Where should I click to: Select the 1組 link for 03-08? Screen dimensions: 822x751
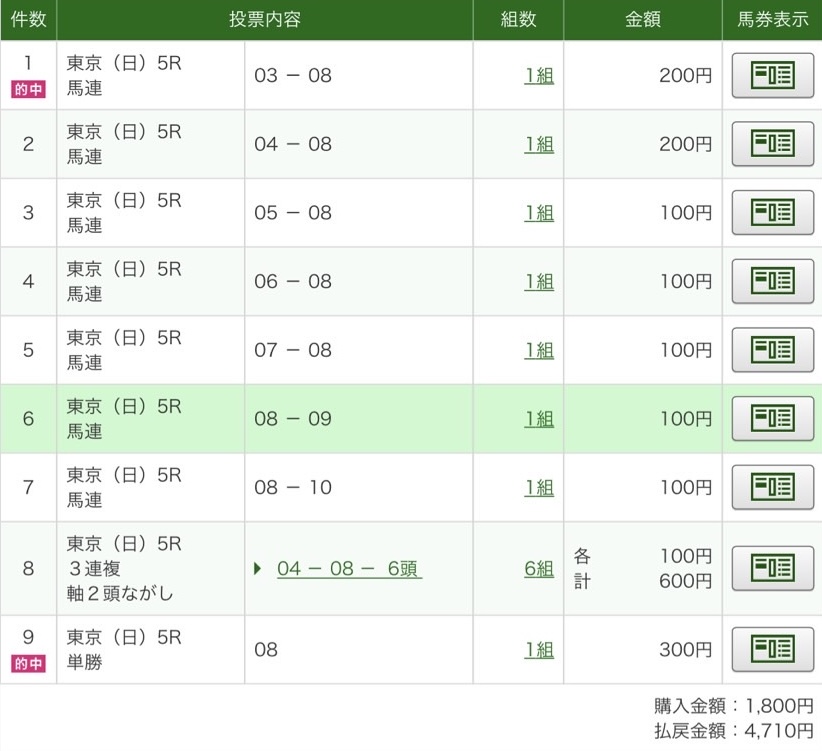pyautogui.click(x=539, y=76)
